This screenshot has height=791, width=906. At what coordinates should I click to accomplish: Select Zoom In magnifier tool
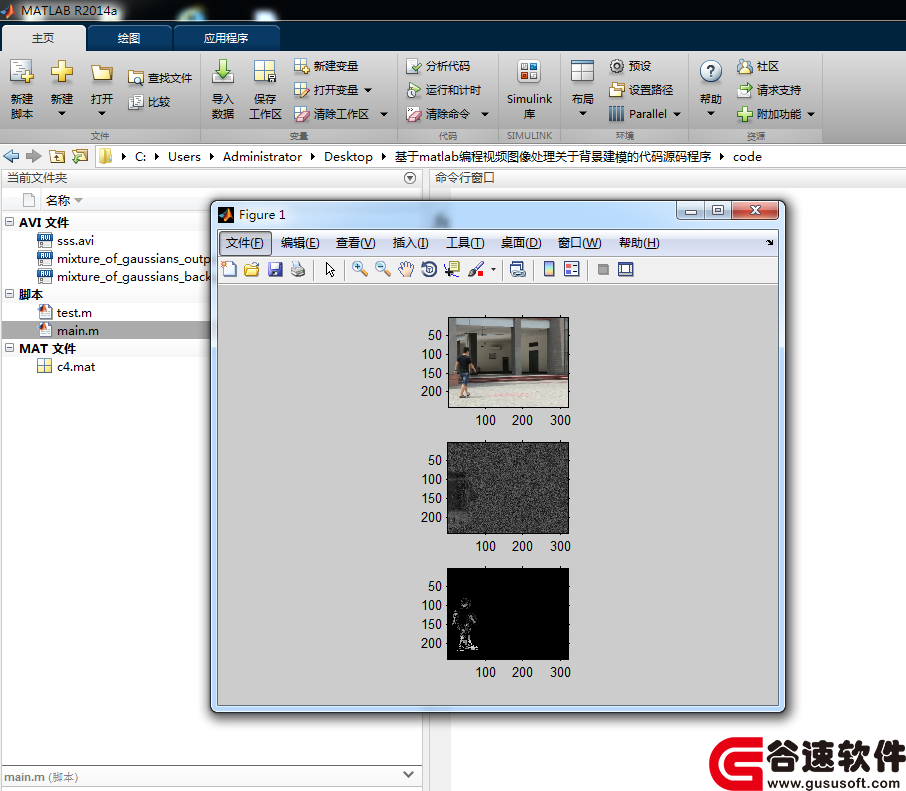(359, 269)
